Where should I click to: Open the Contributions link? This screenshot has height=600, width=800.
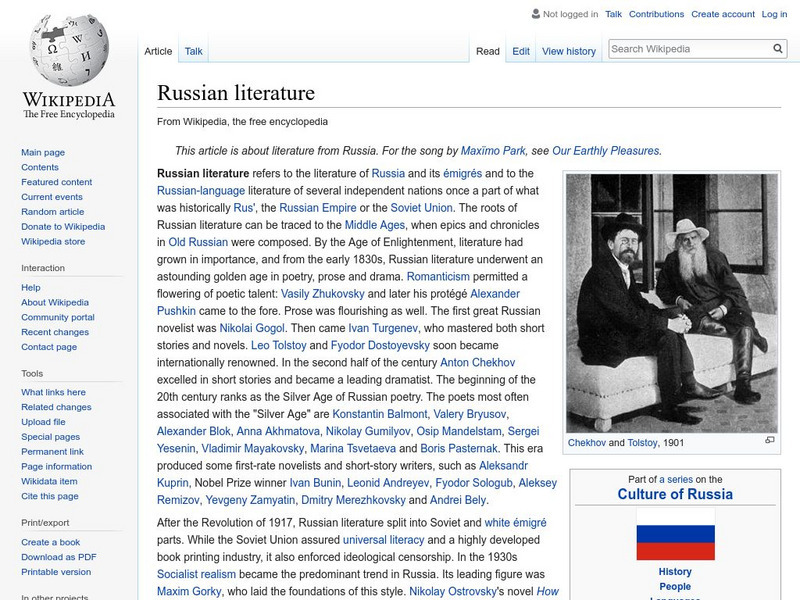pos(656,14)
